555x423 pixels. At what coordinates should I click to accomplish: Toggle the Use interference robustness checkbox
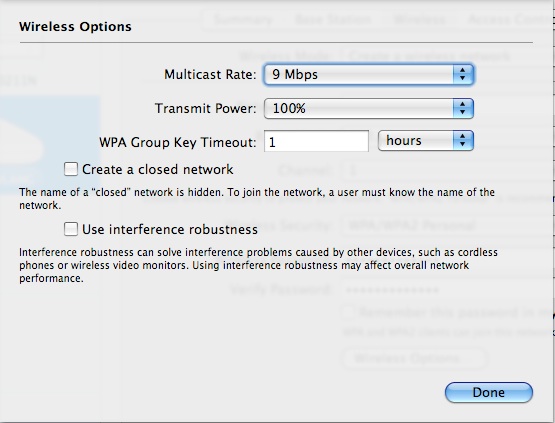71,229
